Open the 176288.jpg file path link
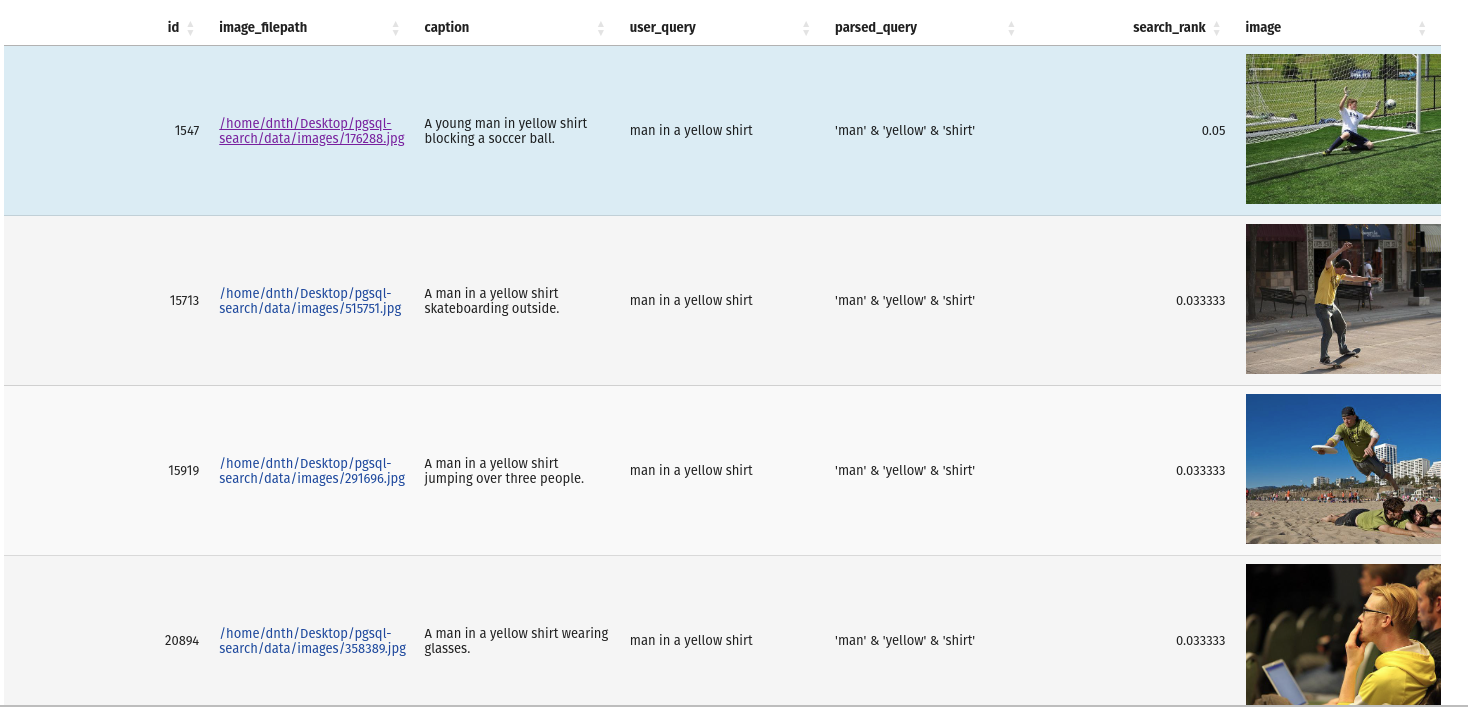 click(x=311, y=131)
